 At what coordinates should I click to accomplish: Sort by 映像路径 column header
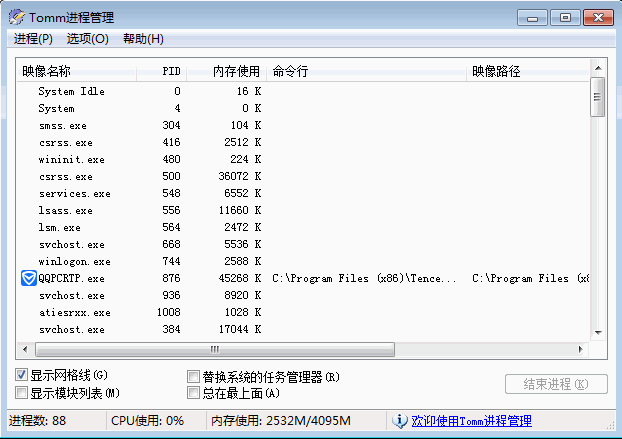528,71
